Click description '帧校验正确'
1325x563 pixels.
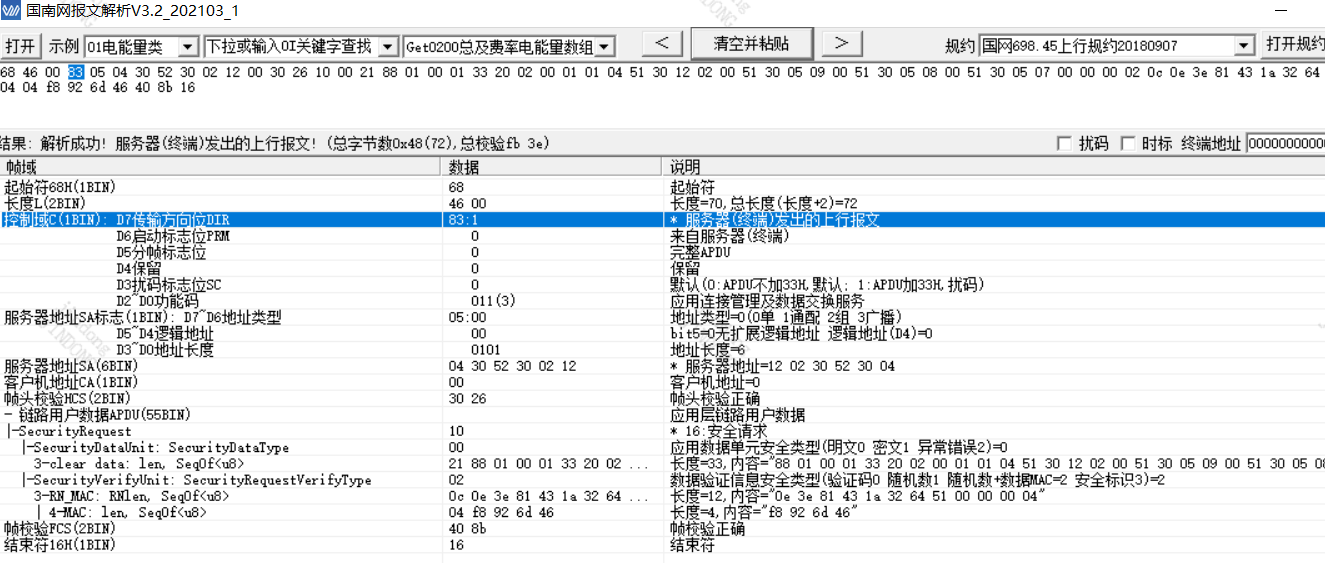[x=706, y=528]
